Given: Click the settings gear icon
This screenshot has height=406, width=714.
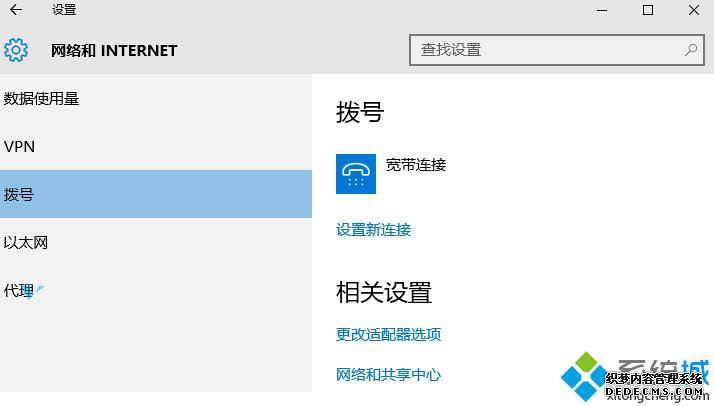Looking at the screenshot, I should tap(16, 50).
